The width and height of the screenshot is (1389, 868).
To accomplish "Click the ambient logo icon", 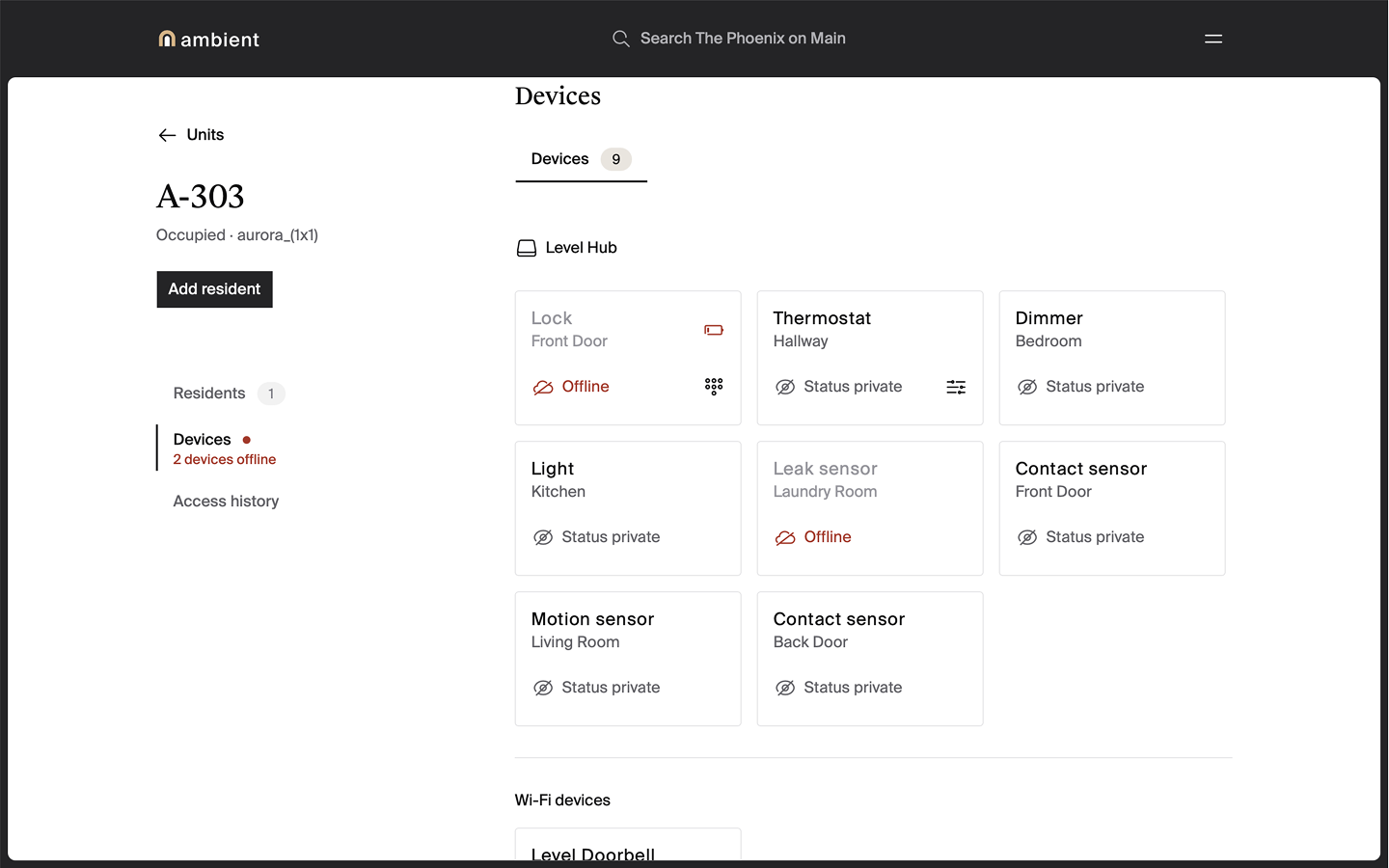I will [167, 39].
